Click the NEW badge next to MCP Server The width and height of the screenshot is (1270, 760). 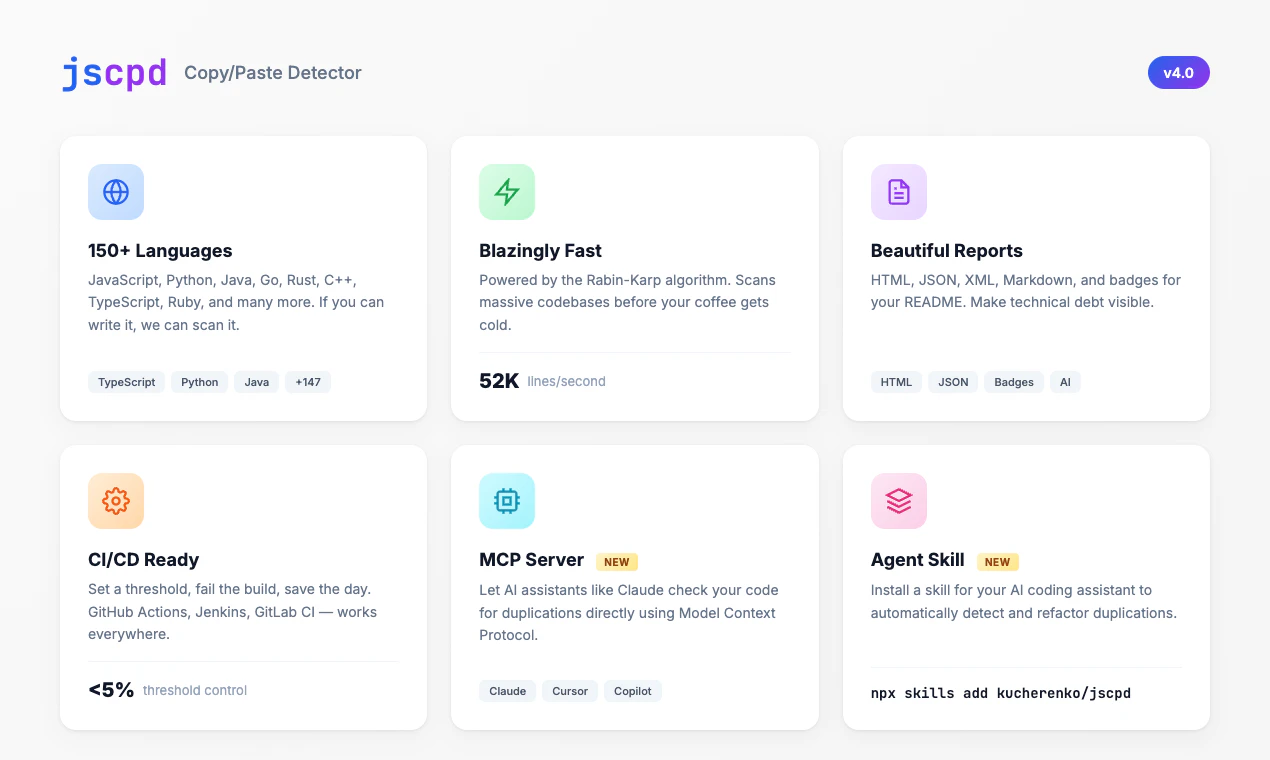617,561
